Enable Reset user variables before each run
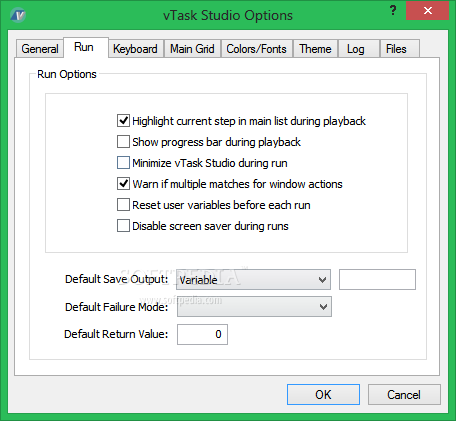 pyautogui.click(x=123, y=205)
